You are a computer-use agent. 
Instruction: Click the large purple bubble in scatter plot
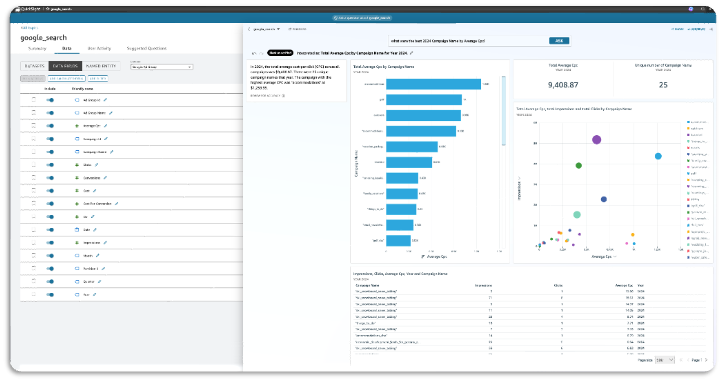pyautogui.click(x=597, y=139)
